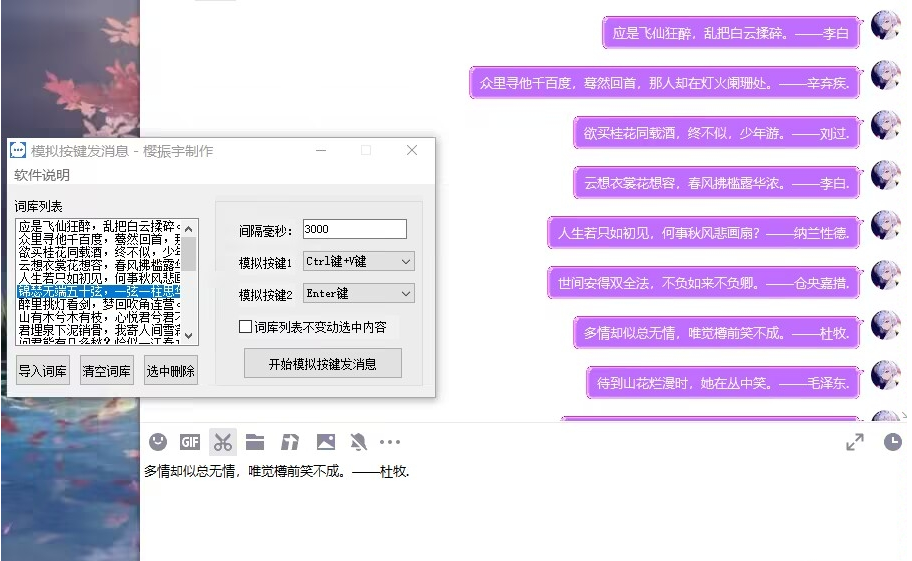This screenshot has width=912, height=561.
Task: Click 开始模拟按键发消息 button
Action: [x=323, y=364]
